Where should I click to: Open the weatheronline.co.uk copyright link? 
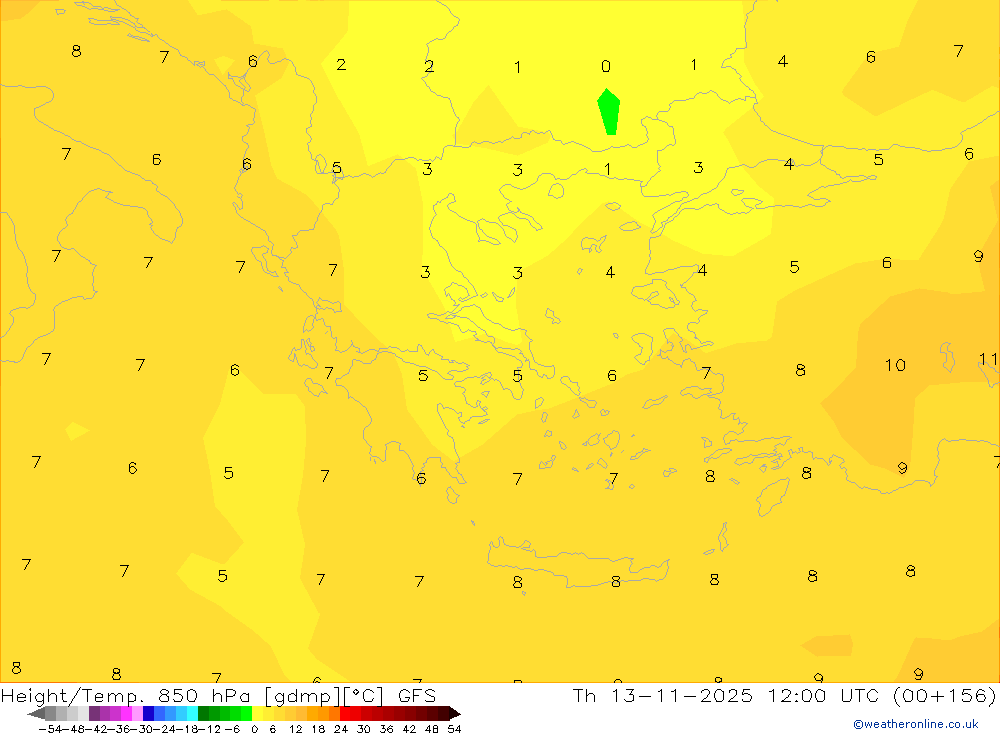click(x=916, y=724)
